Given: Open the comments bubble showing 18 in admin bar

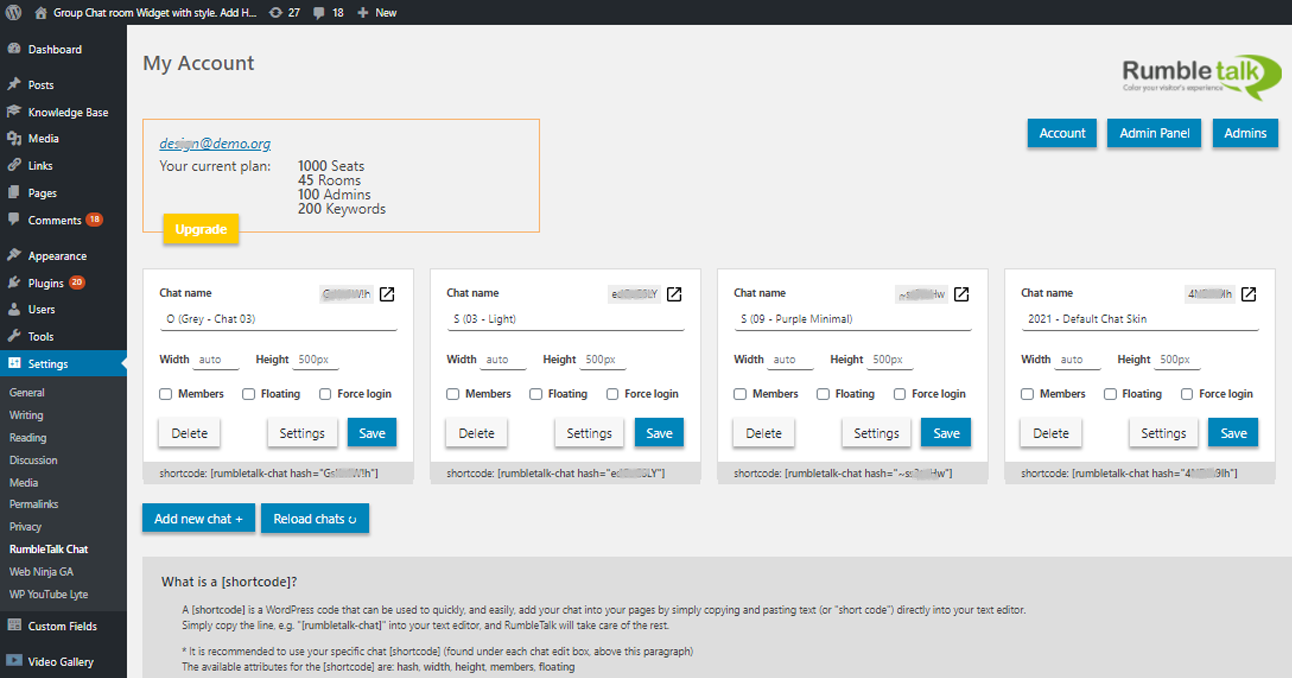Looking at the screenshot, I should (329, 12).
